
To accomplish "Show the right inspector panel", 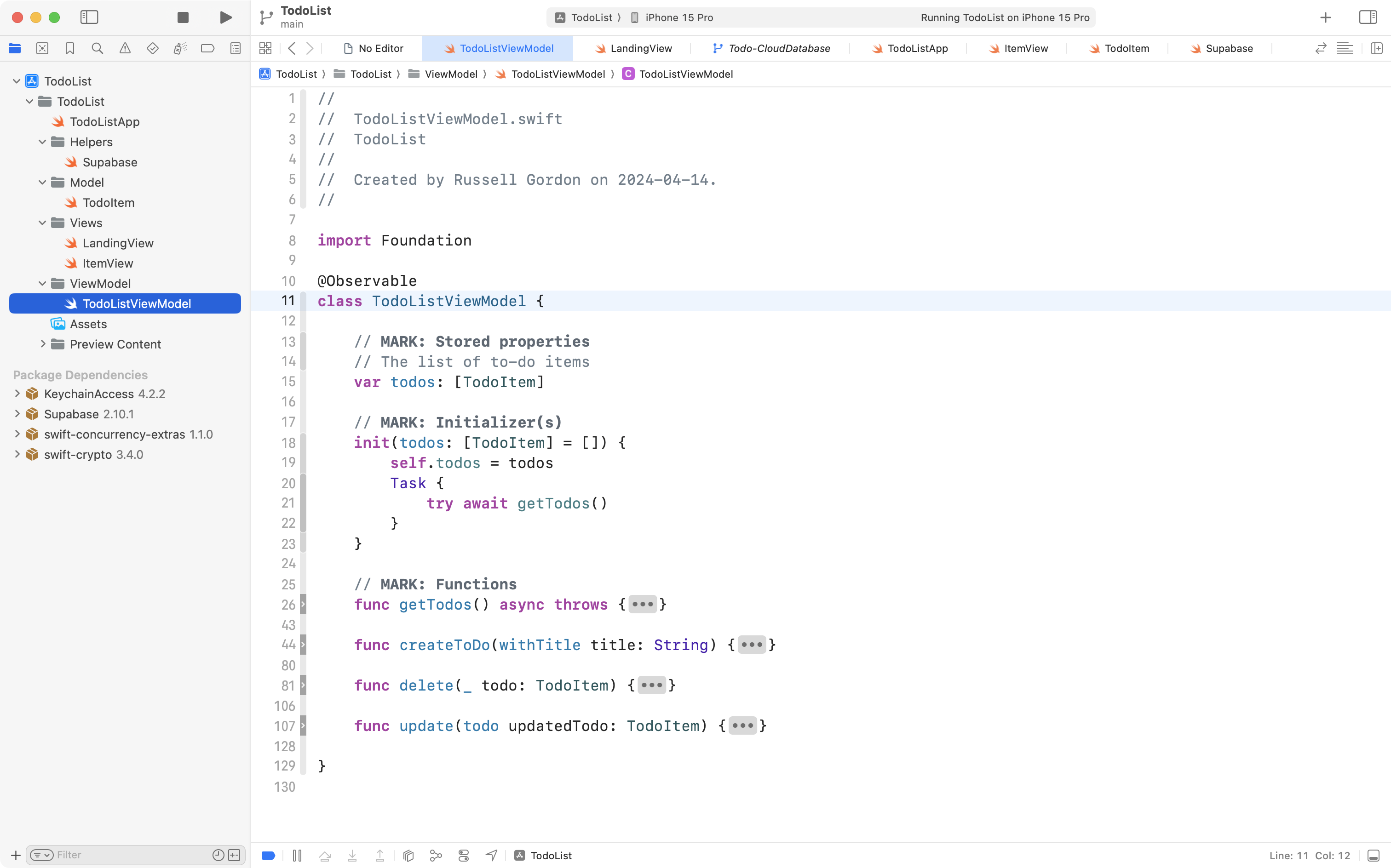I will coord(1368,17).
